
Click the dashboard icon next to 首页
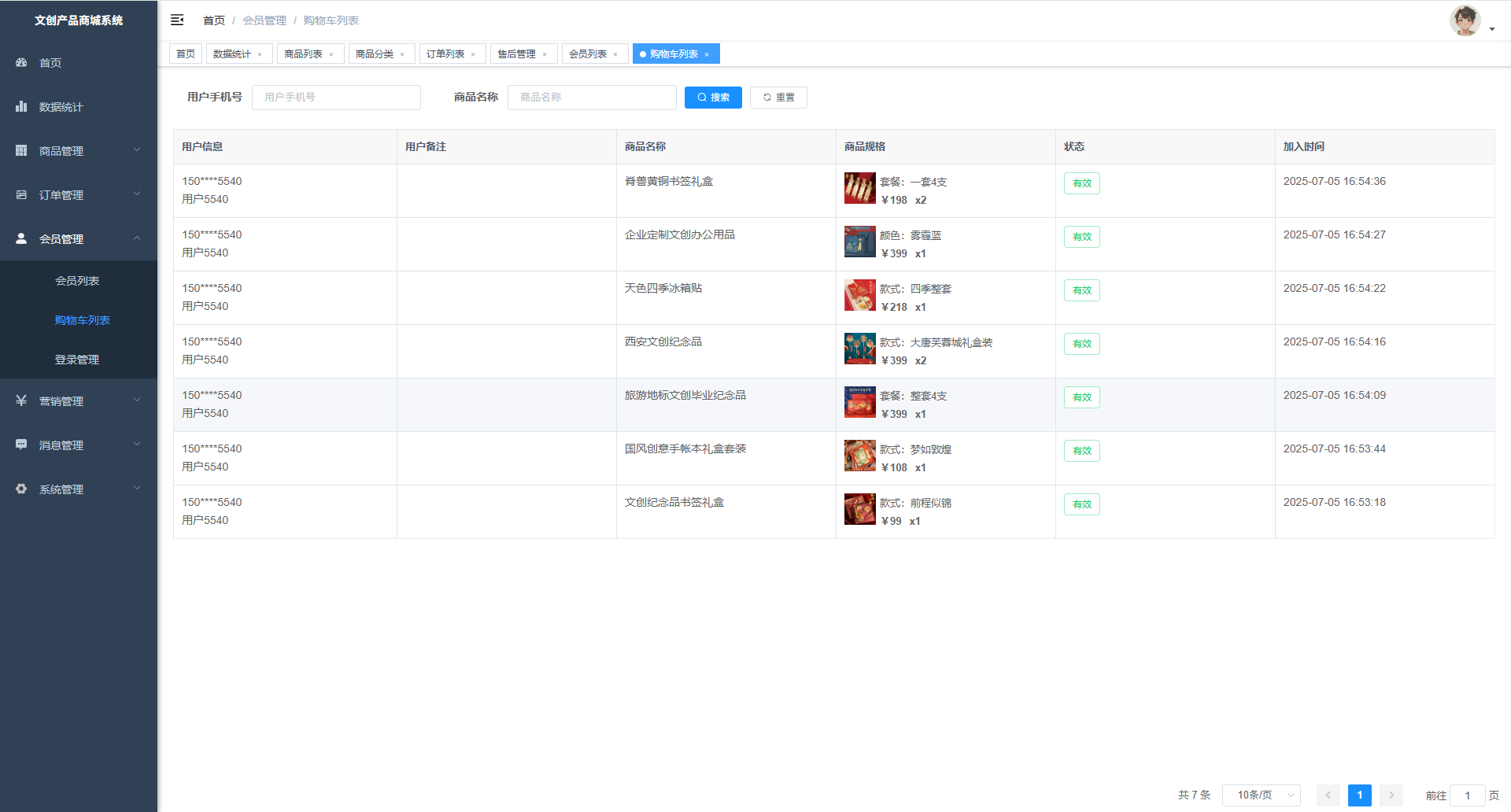pyautogui.click(x=21, y=62)
